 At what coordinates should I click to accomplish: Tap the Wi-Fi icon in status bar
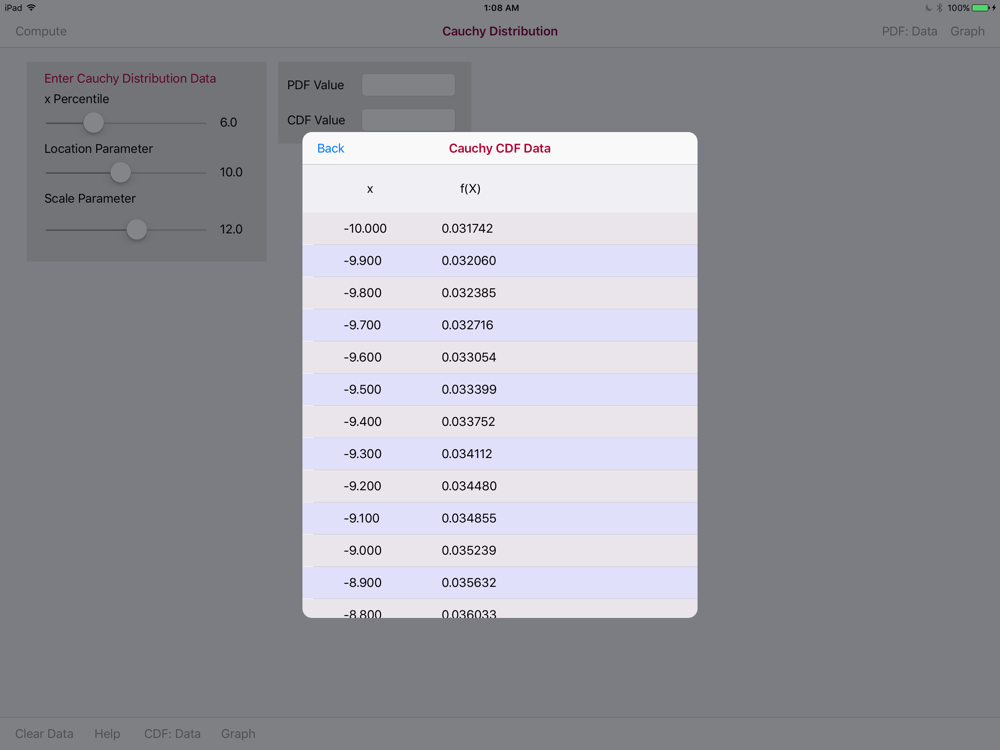[x=31, y=8]
